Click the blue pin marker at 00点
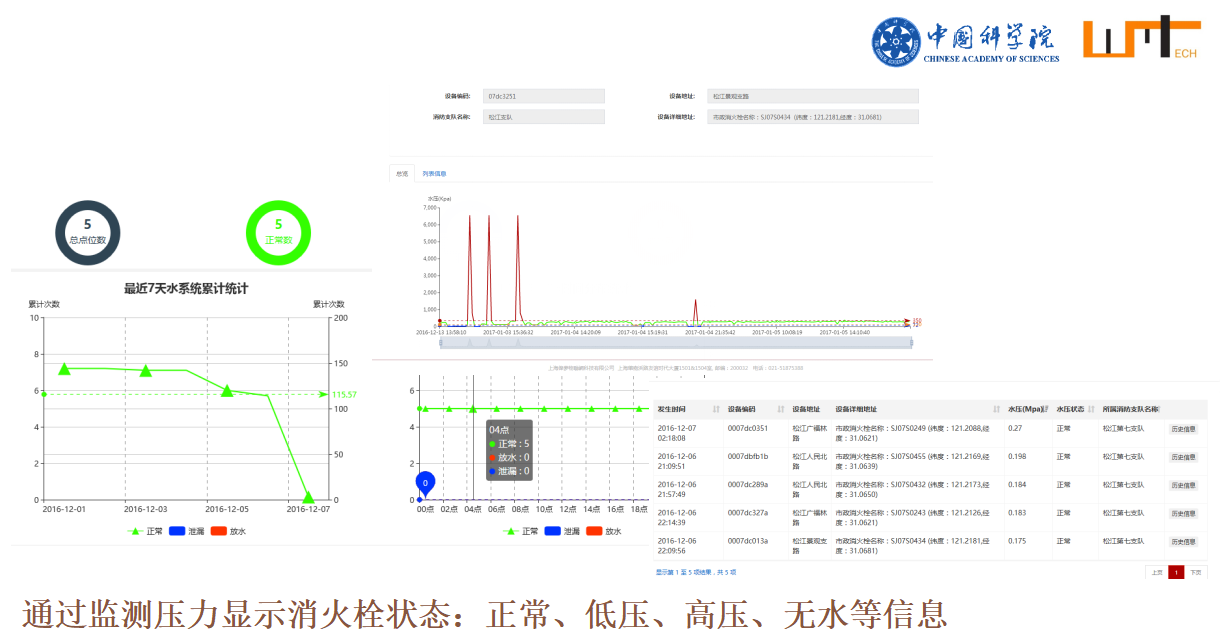This screenshot has height=632, width=1223. pos(425,484)
